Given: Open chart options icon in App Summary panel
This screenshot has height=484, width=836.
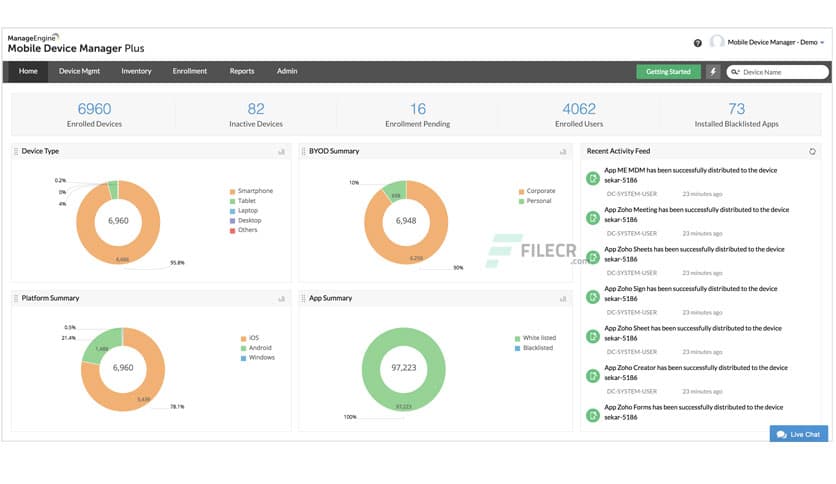Looking at the screenshot, I should (563, 299).
